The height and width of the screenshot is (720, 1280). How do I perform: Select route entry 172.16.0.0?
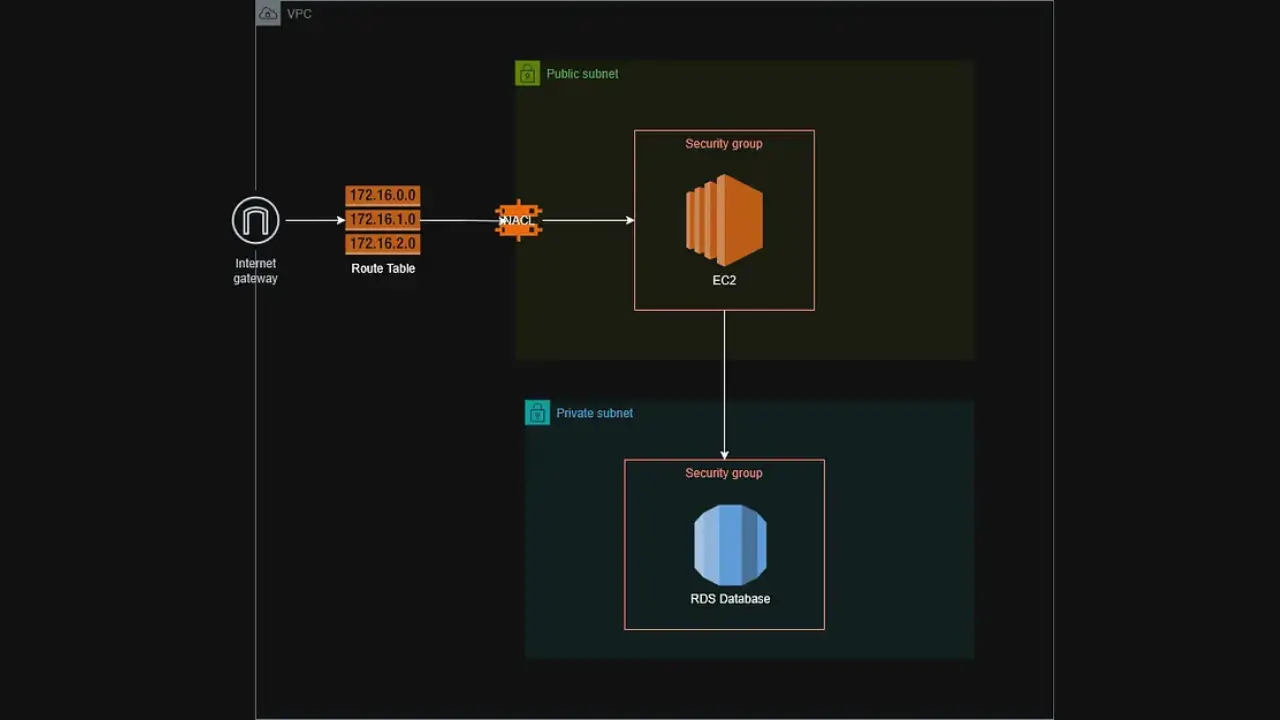coord(383,196)
